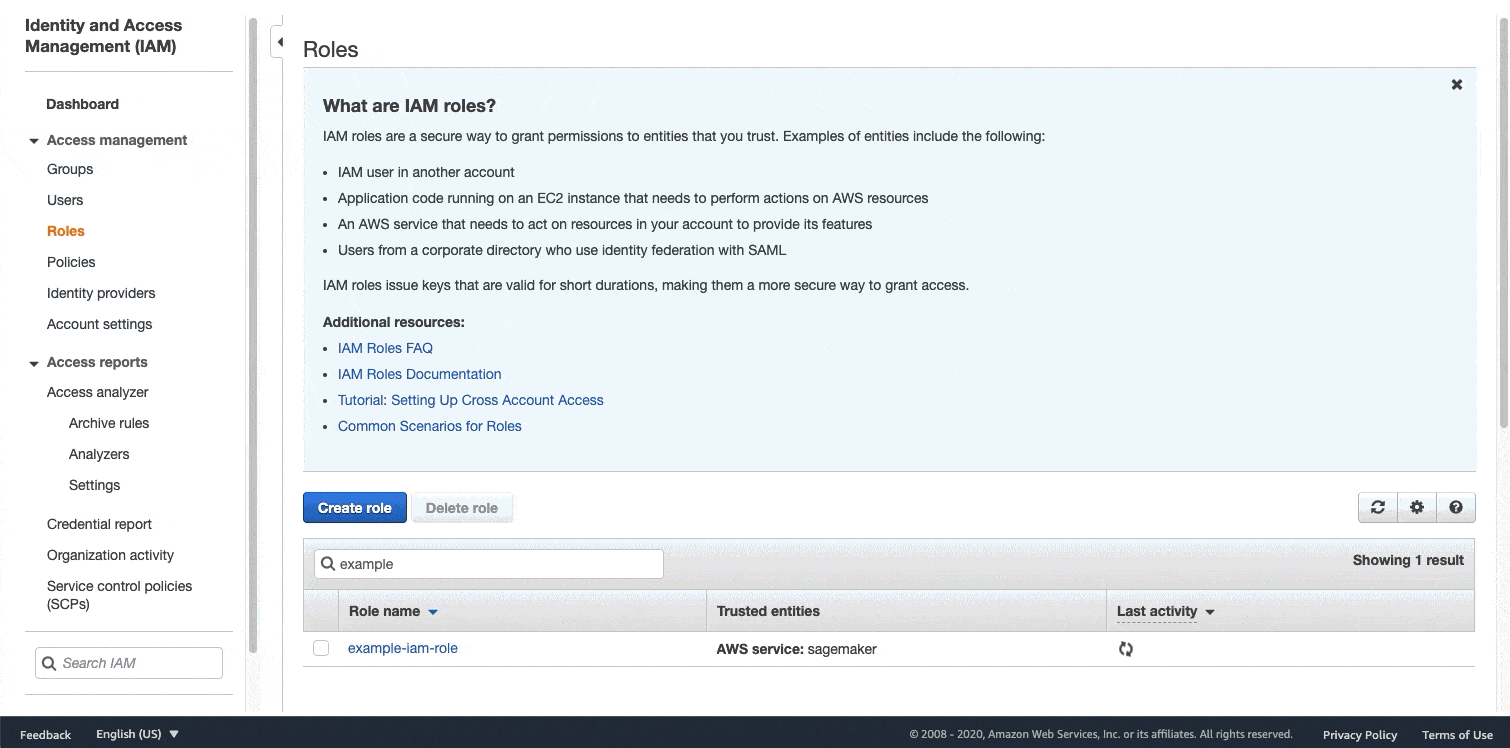This screenshot has width=1510, height=748.
Task: Open help via the question mark icon
Action: [x=1456, y=507]
